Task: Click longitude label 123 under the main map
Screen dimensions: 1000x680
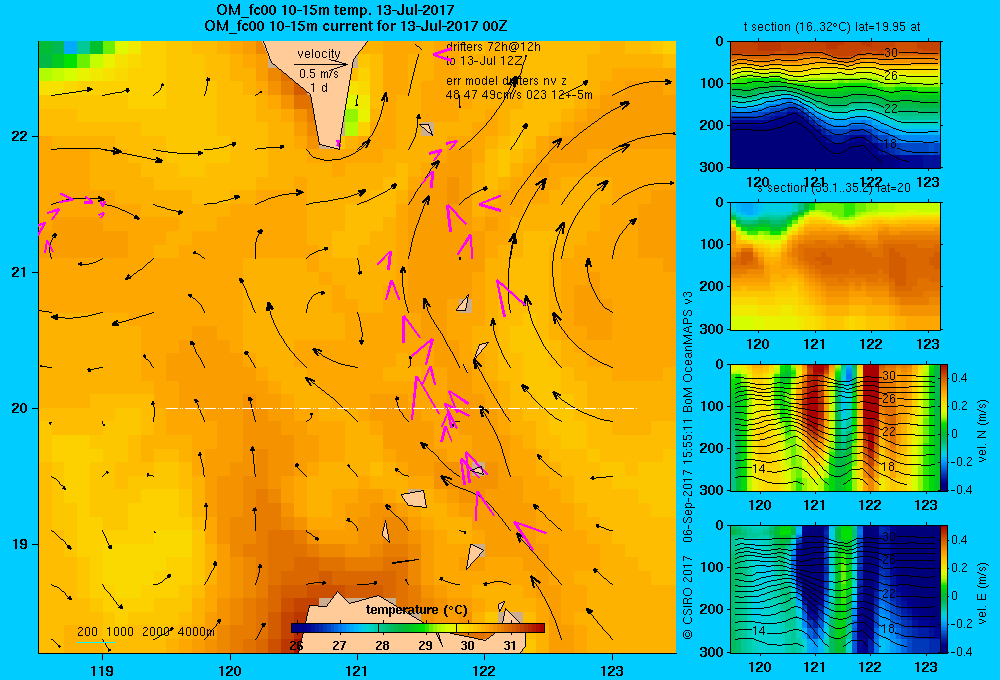Action: [x=612, y=670]
